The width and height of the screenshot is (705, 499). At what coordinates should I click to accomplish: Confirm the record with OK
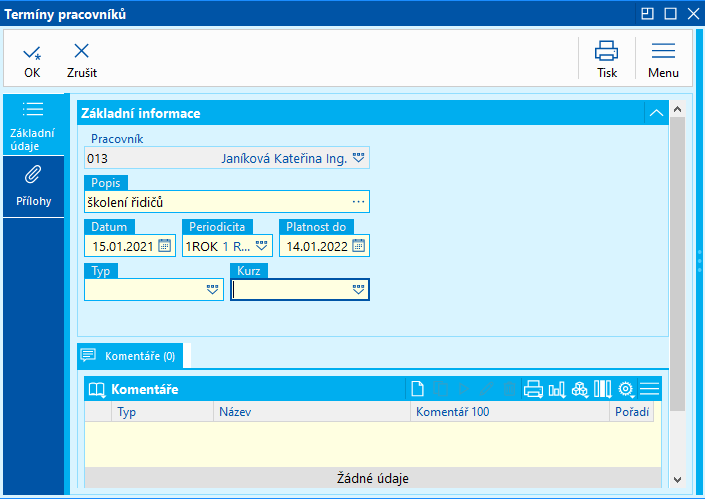coord(32,61)
